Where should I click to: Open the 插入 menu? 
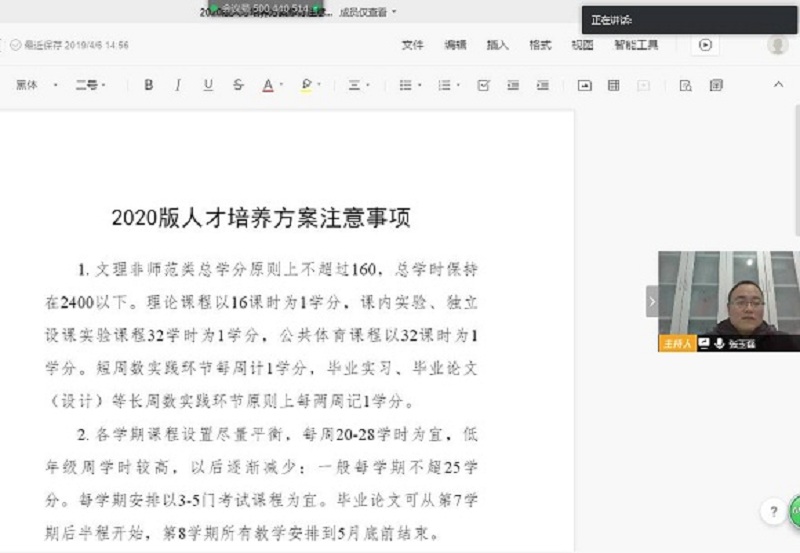click(497, 45)
